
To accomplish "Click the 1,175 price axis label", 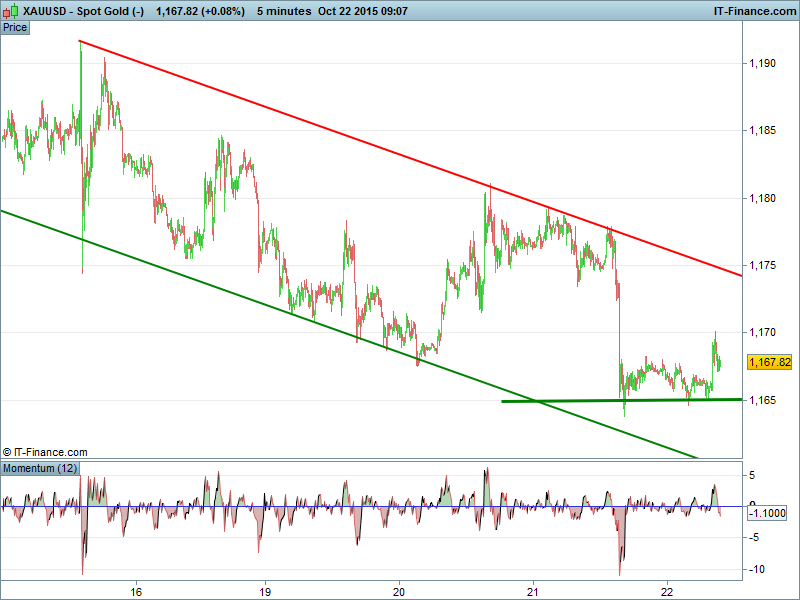I will tap(762, 265).
